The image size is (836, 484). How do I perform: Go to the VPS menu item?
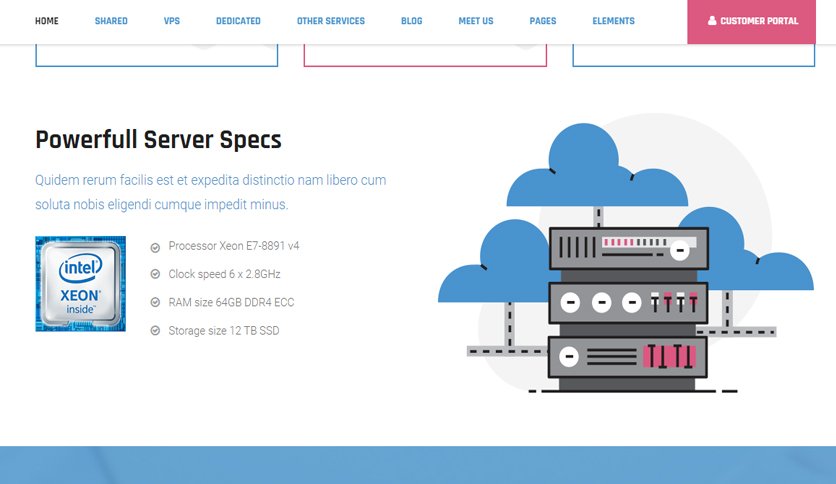172,21
